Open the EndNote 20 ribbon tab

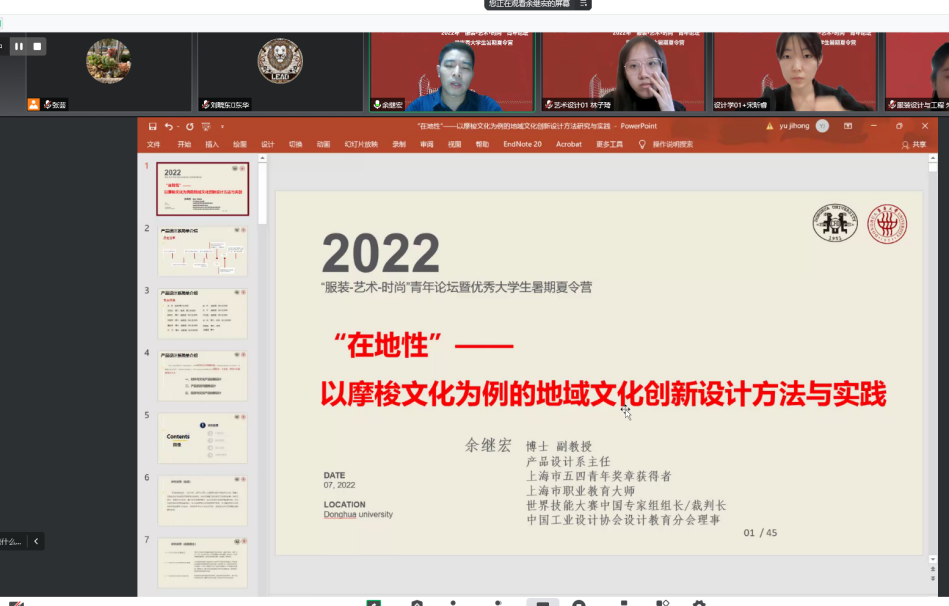[x=522, y=144]
